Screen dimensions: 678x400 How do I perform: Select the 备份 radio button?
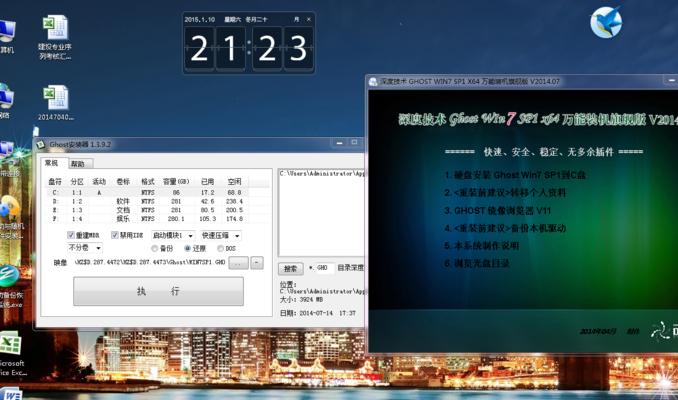(x=154, y=249)
